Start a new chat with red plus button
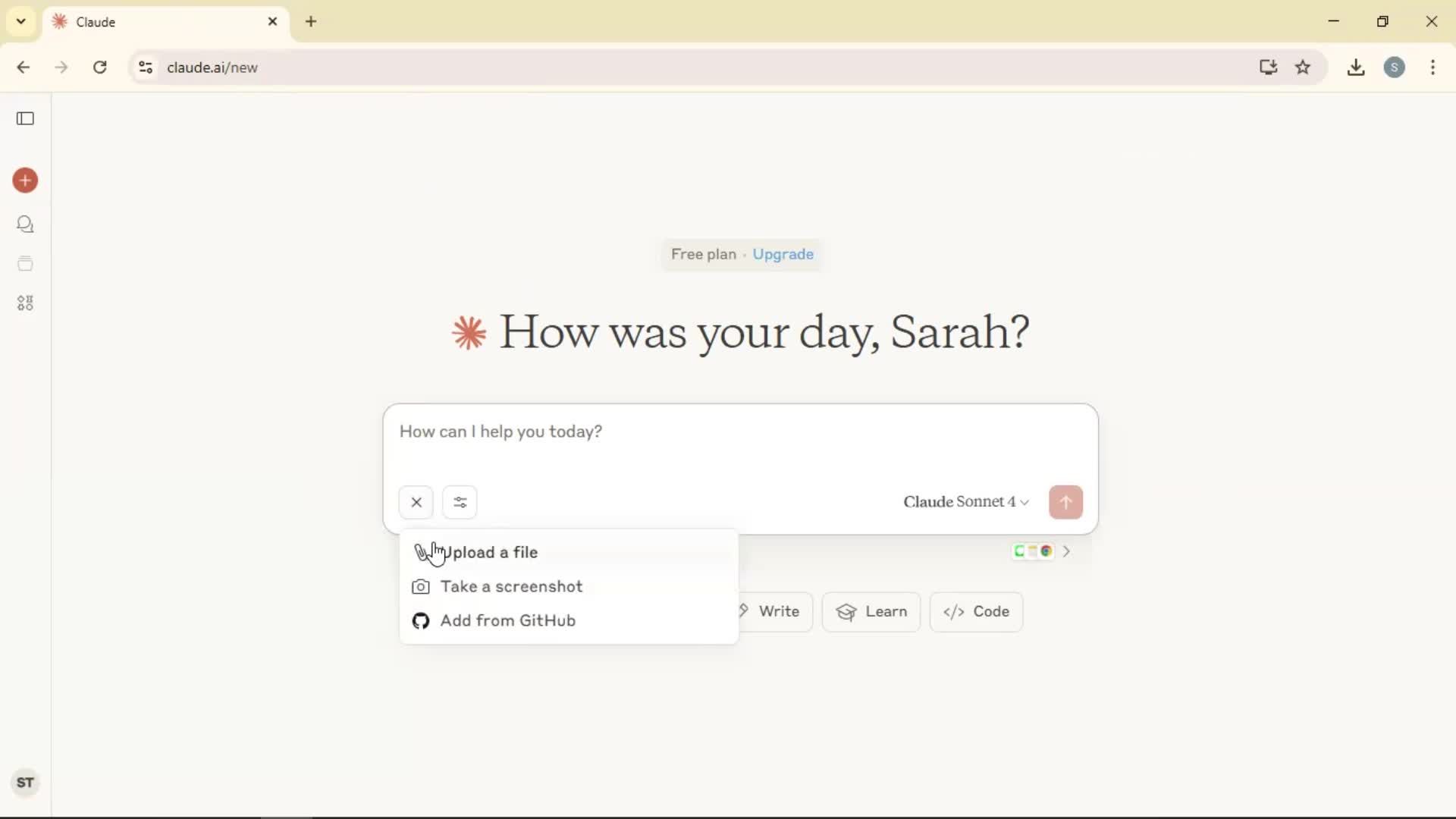This screenshot has width=1456, height=819. click(25, 180)
